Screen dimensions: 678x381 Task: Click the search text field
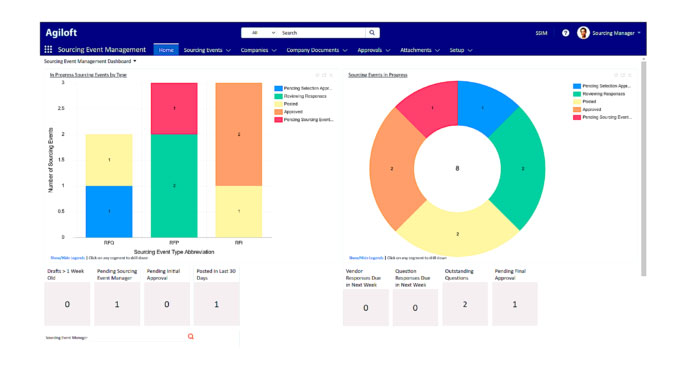click(322, 33)
